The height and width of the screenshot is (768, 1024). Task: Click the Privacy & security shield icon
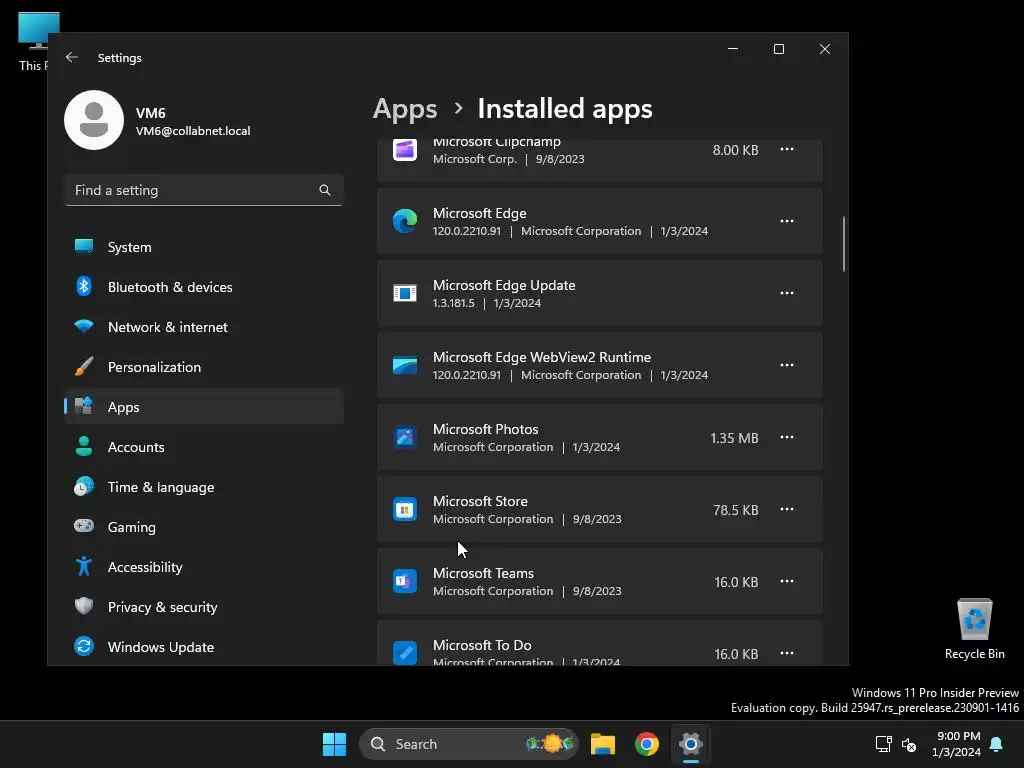[x=84, y=606]
